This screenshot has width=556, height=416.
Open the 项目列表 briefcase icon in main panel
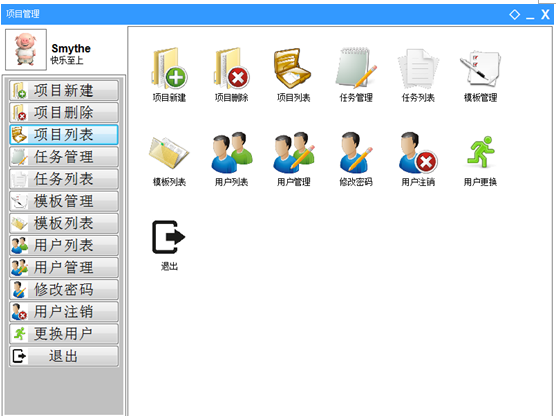(x=293, y=68)
